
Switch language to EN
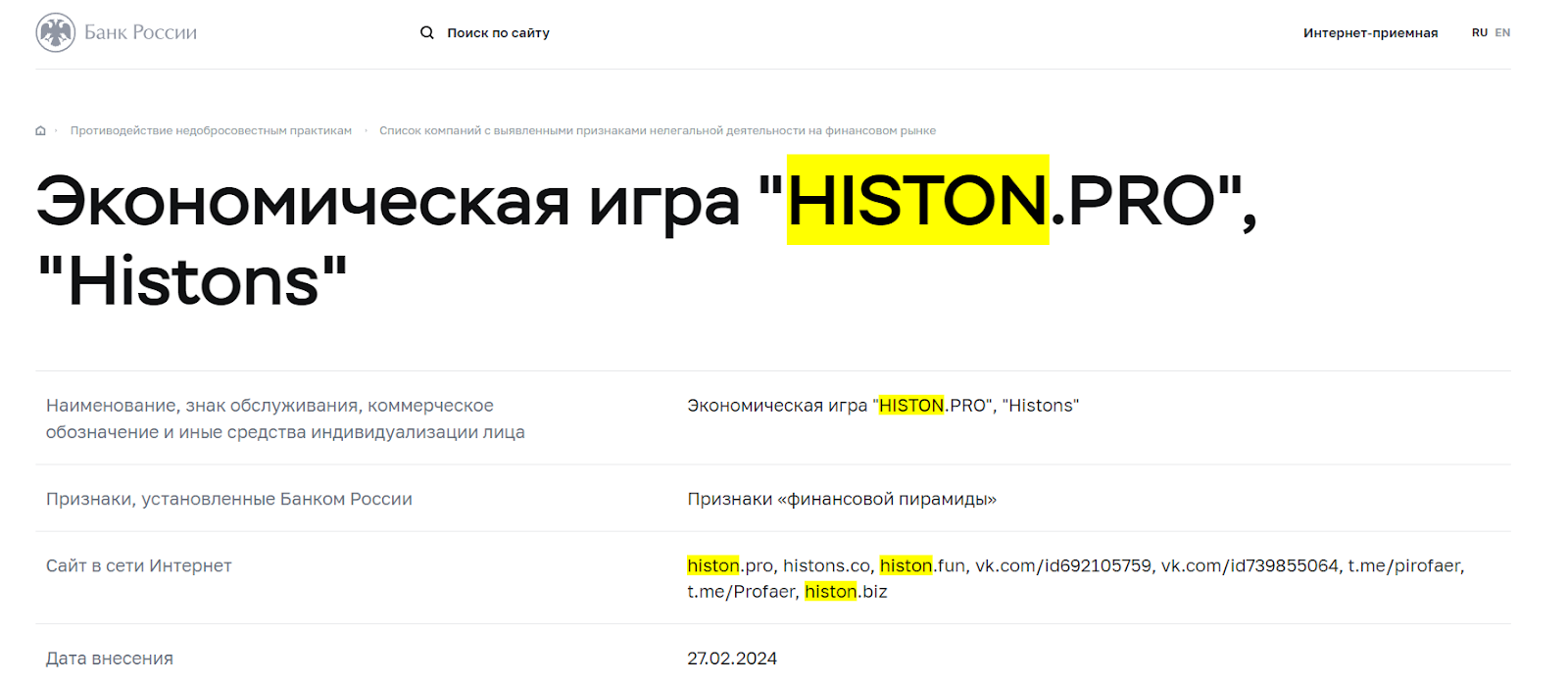tap(1502, 32)
